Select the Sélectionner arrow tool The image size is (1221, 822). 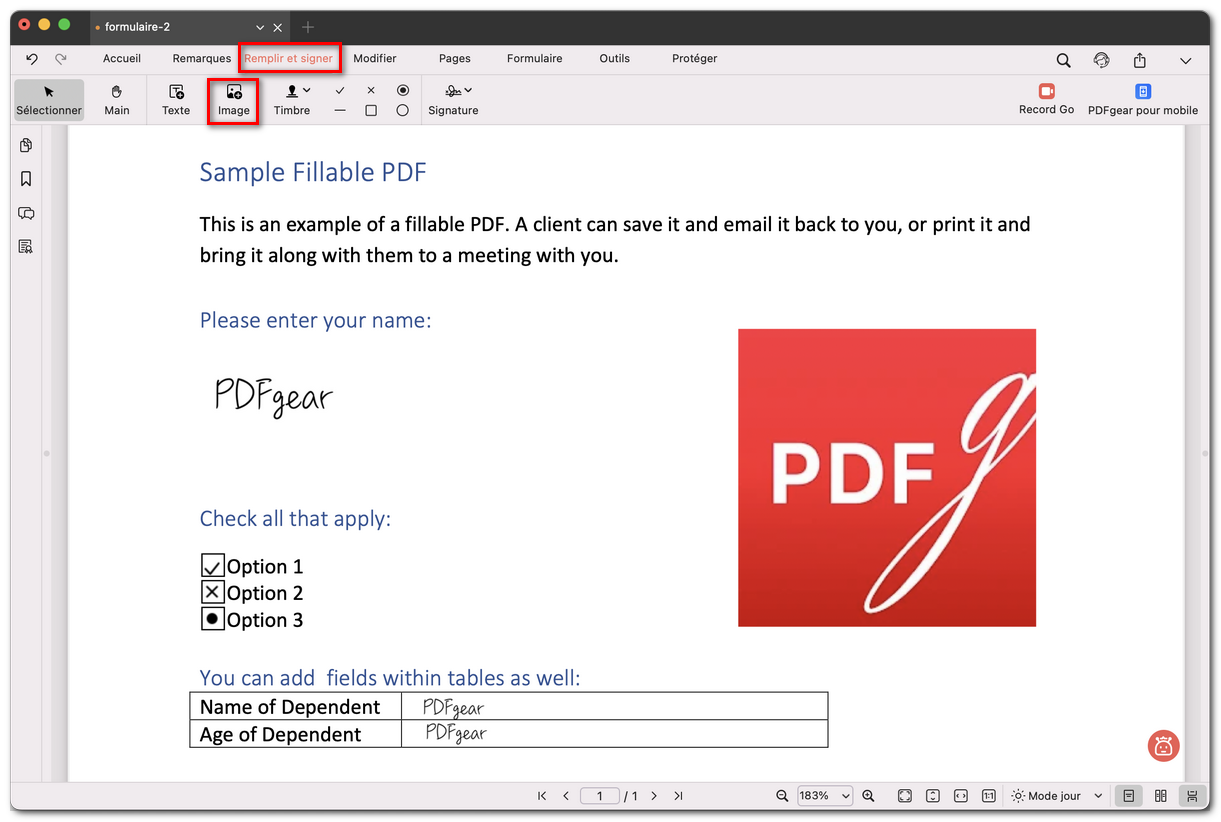point(49,100)
